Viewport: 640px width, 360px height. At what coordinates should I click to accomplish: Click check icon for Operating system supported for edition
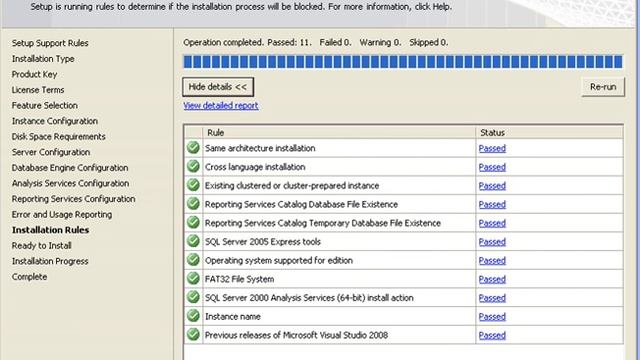193,260
